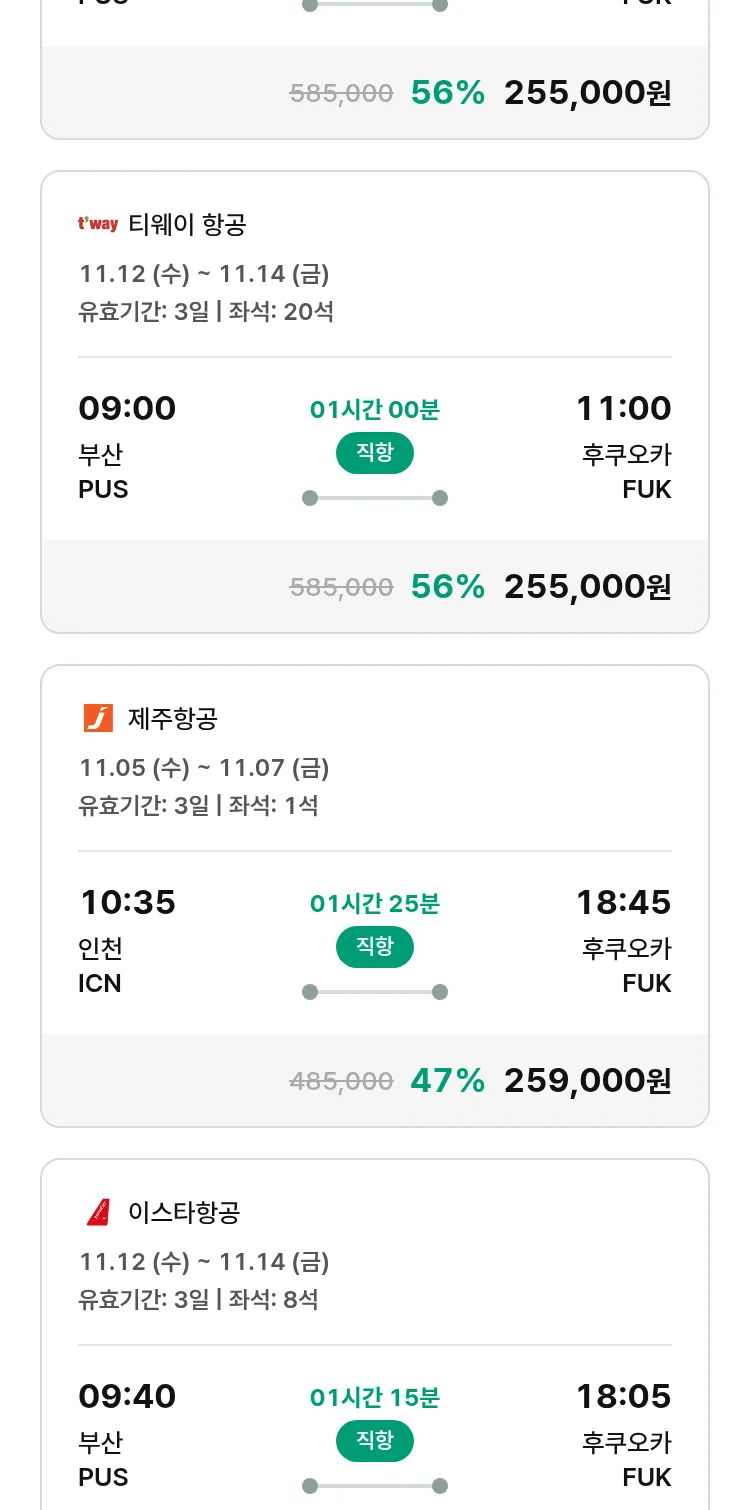Select the 직항 badge on Eastar Jet flight

pyautogui.click(x=375, y=1441)
